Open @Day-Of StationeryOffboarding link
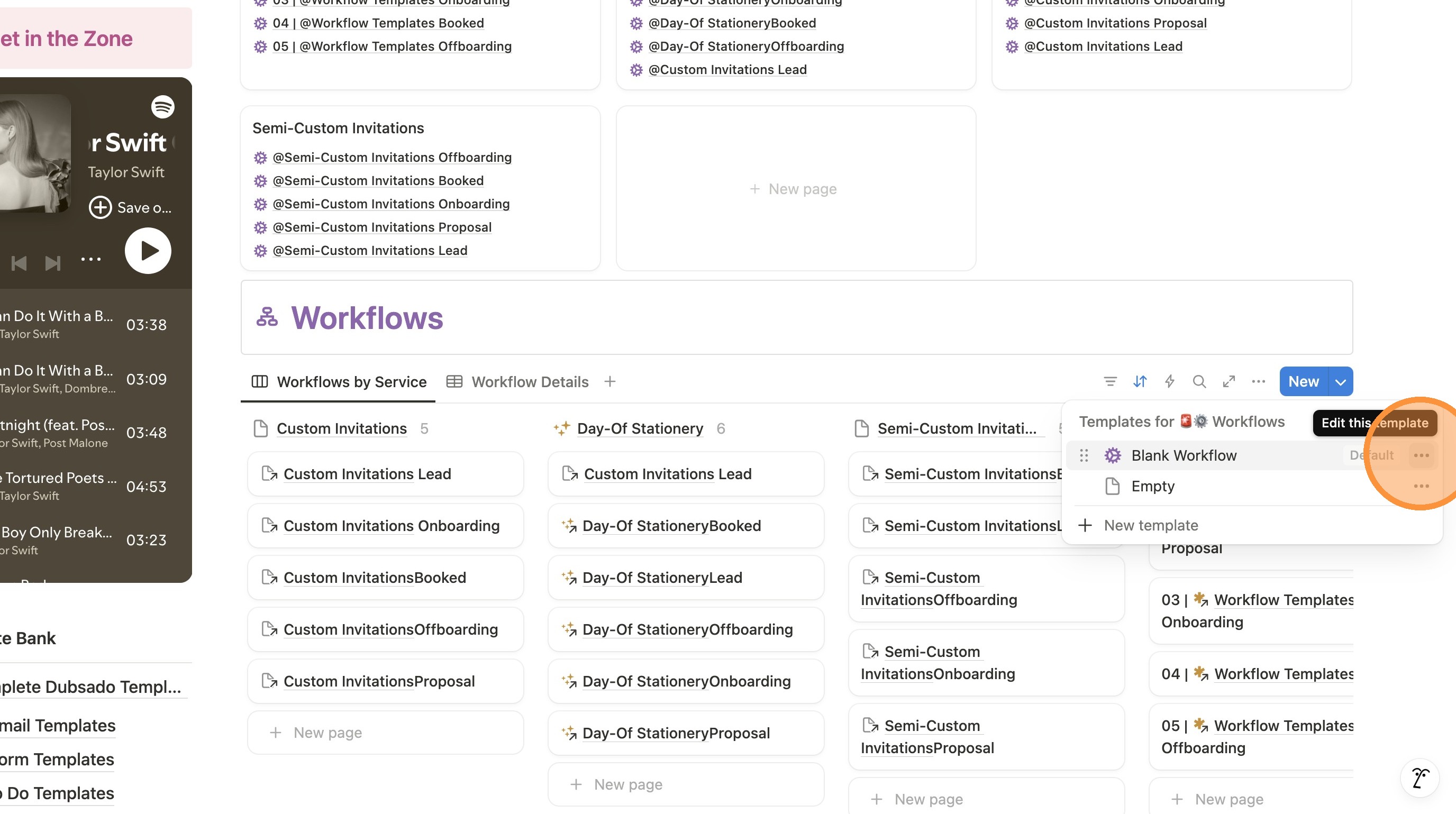 [x=746, y=47]
